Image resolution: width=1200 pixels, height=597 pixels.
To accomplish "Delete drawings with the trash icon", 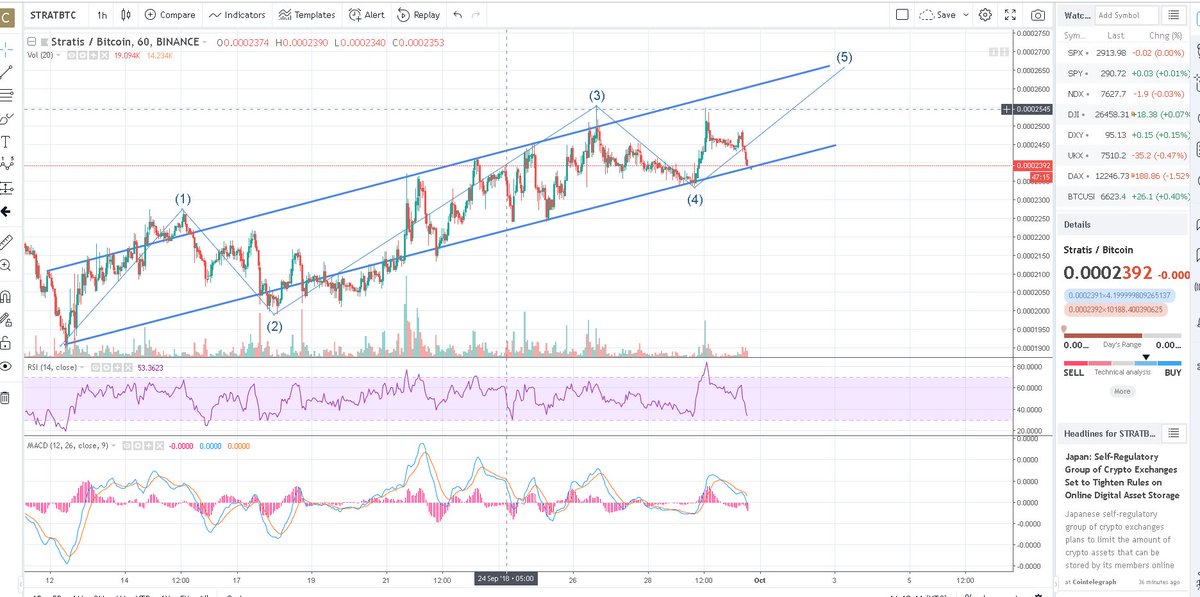I will [6, 398].
